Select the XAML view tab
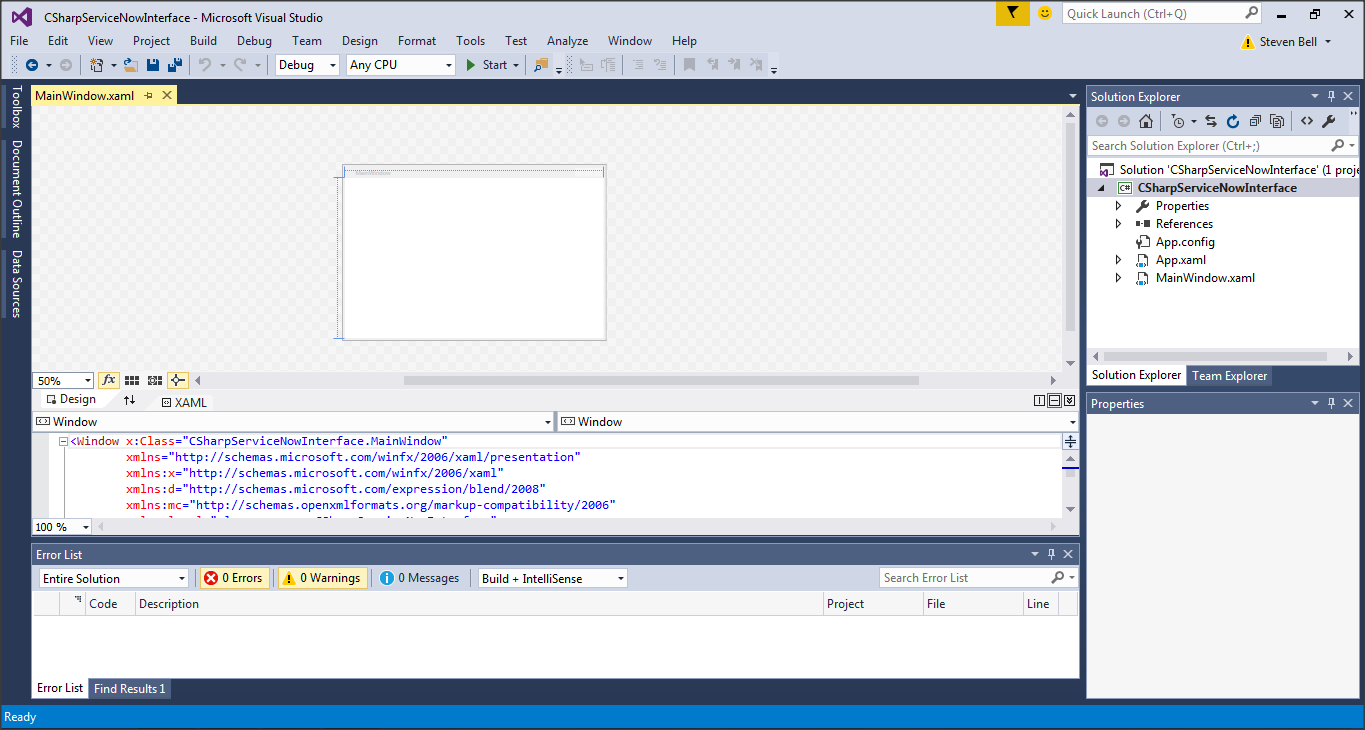This screenshot has width=1365, height=730. tap(184, 402)
